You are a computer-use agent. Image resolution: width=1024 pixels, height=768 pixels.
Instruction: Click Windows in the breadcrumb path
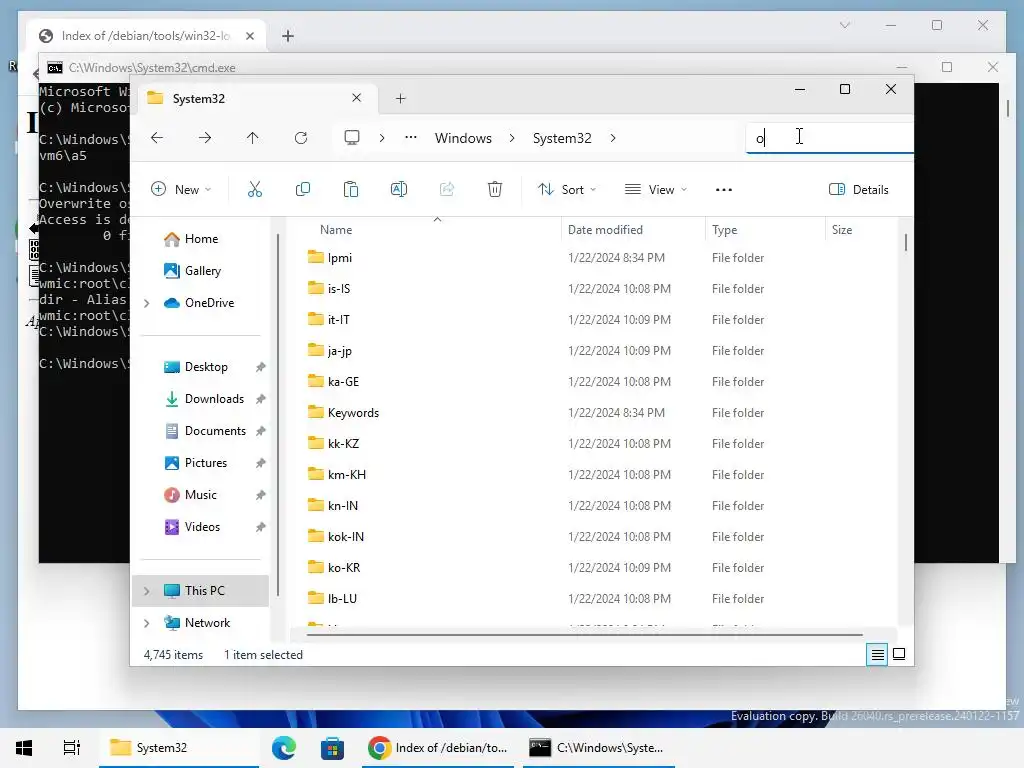[463, 138]
